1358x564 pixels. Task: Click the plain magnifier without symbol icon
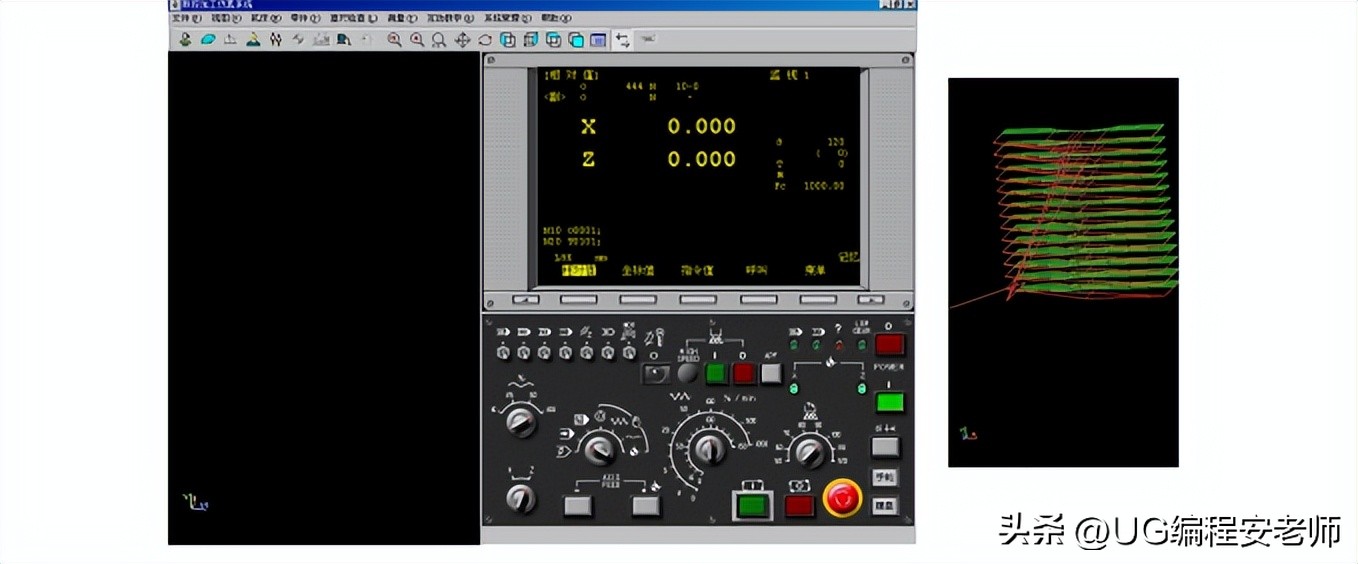coord(439,40)
